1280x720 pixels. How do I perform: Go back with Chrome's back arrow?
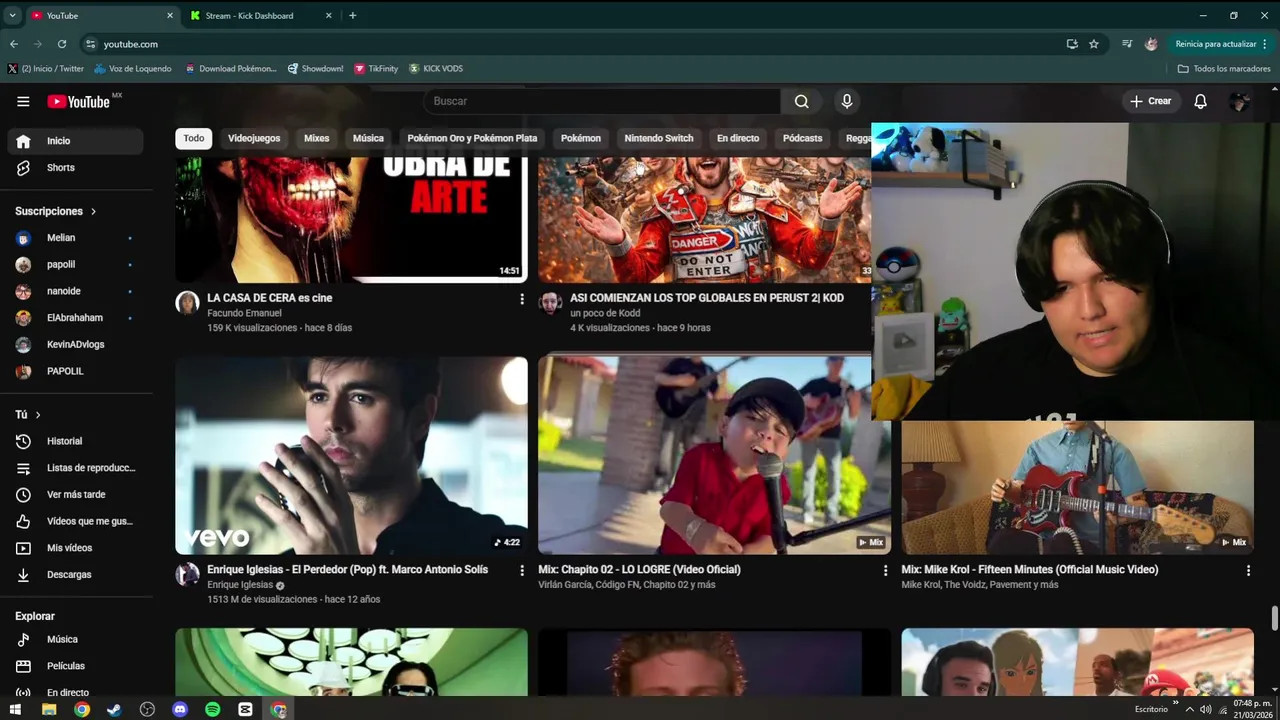tap(14, 44)
